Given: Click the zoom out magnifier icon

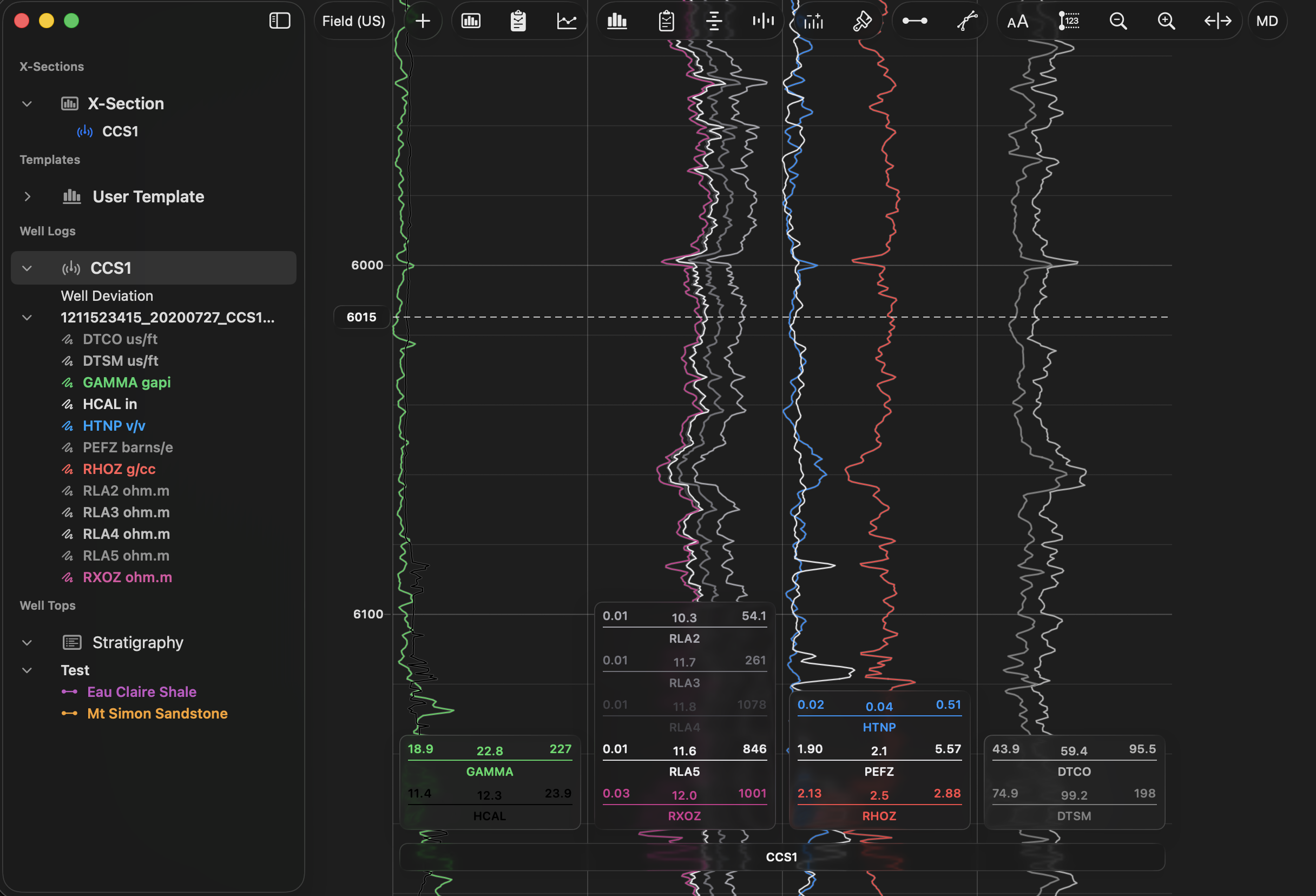Looking at the screenshot, I should coord(1118,21).
